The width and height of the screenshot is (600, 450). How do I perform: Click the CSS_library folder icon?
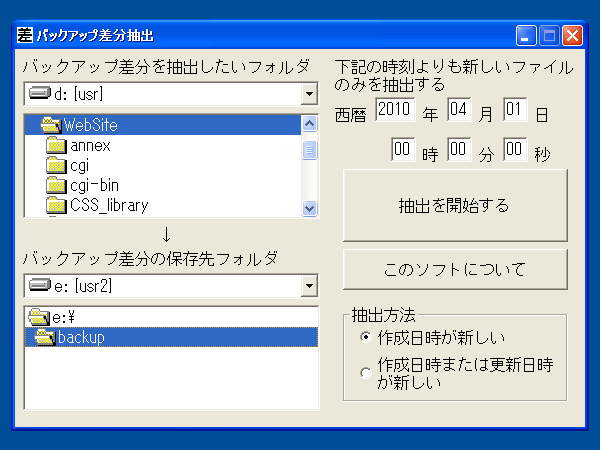[x=56, y=205]
